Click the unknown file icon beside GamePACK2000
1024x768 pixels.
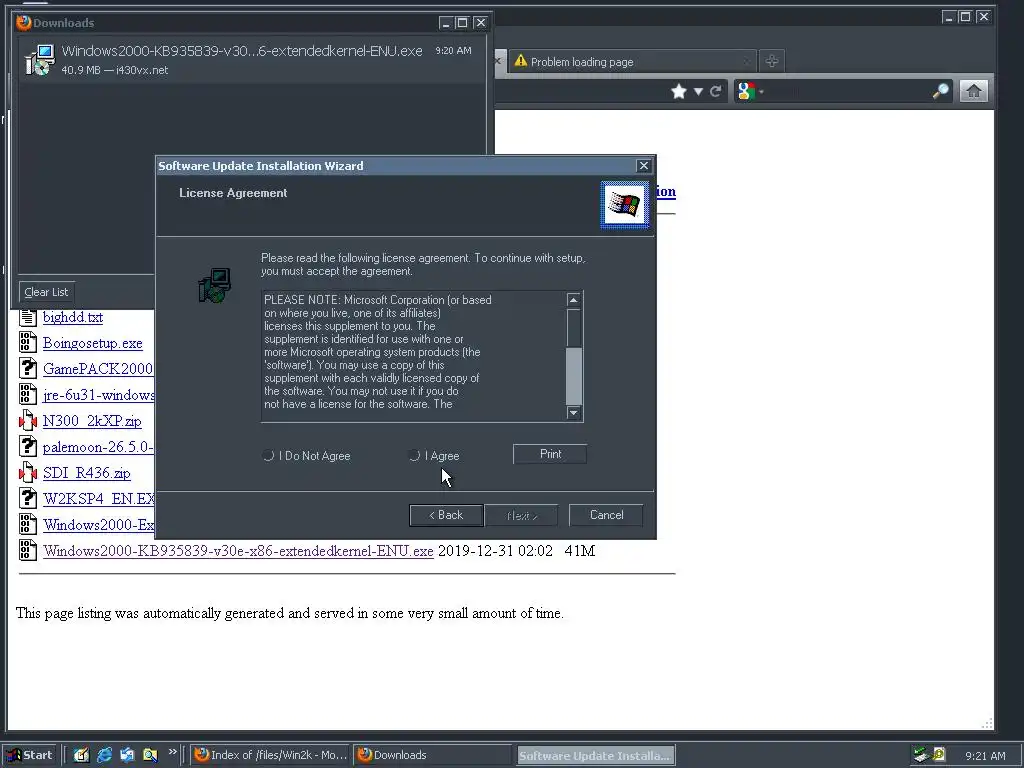(27, 368)
